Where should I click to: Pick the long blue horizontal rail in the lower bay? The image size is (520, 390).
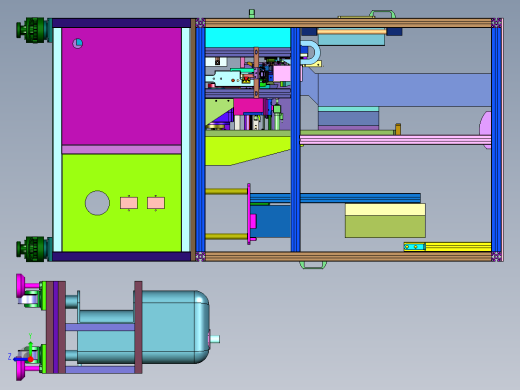coord(335,198)
